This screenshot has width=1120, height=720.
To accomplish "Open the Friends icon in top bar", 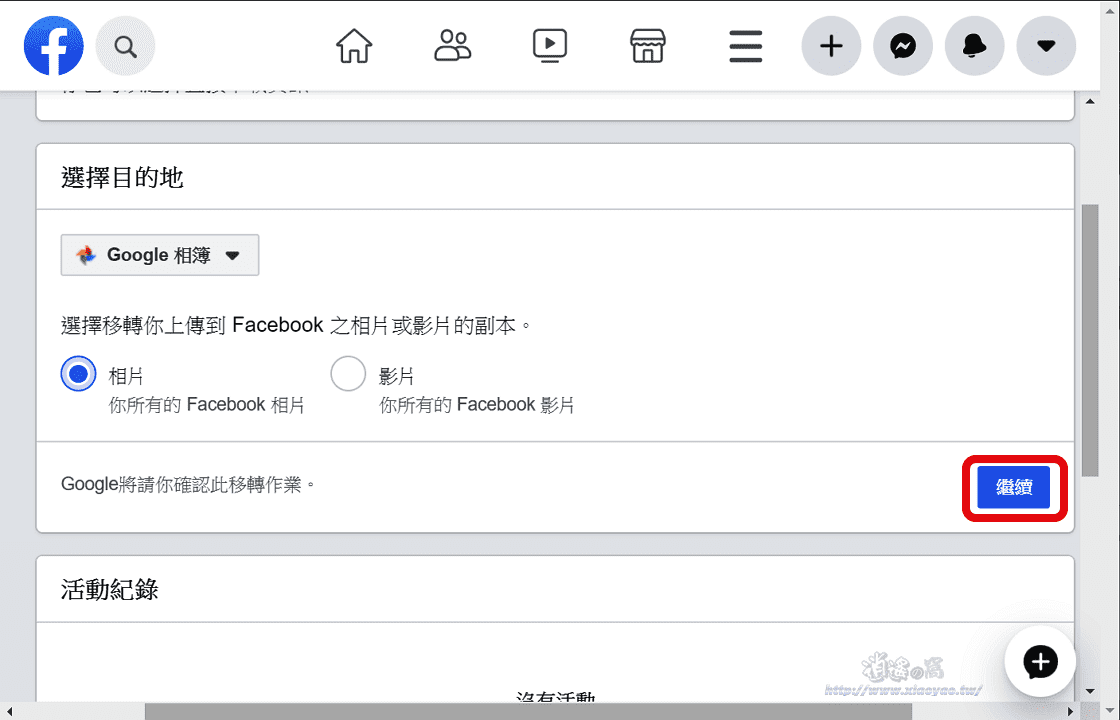I will 453,46.
